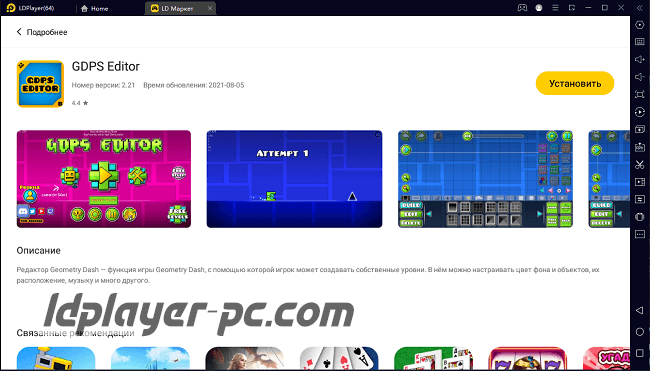
Task: Click the install APK sidebar icon
Action: pyautogui.click(x=640, y=147)
